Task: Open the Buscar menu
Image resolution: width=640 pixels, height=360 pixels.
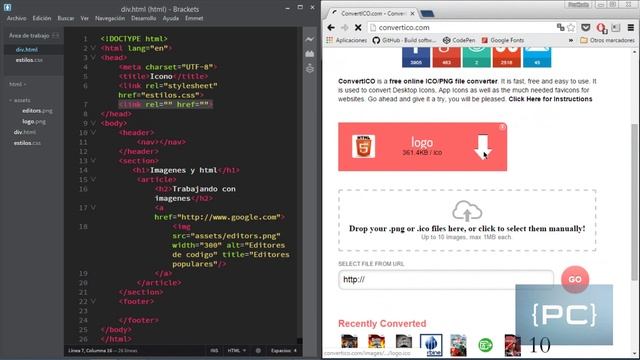Action: click(x=66, y=18)
